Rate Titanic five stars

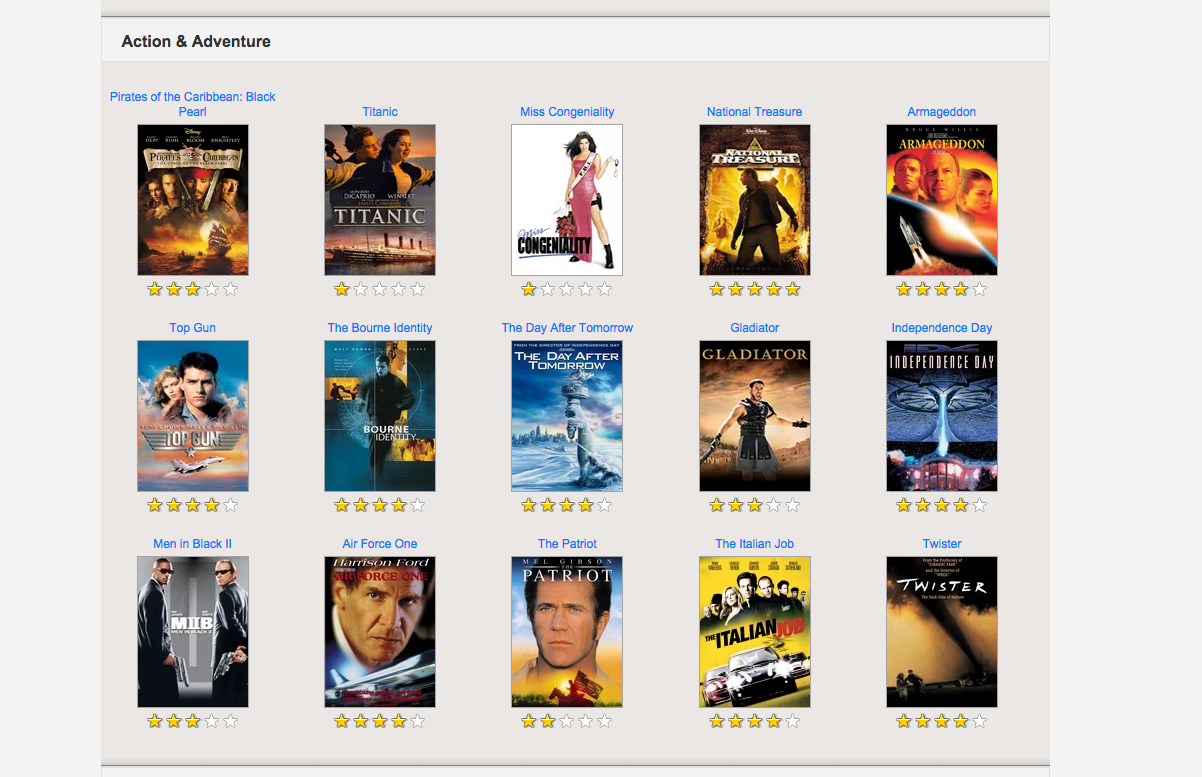(418, 289)
